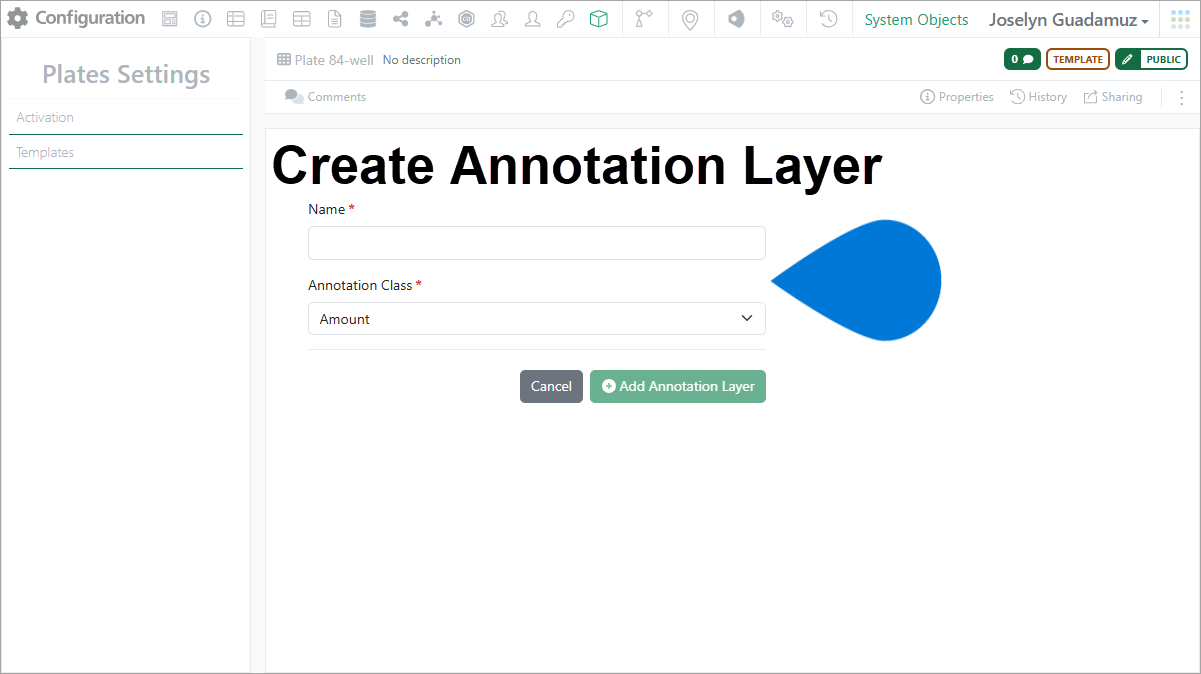Image resolution: width=1201 pixels, height=674 pixels.
Task: Expand the Annotation Class dropdown
Action: tap(536, 319)
